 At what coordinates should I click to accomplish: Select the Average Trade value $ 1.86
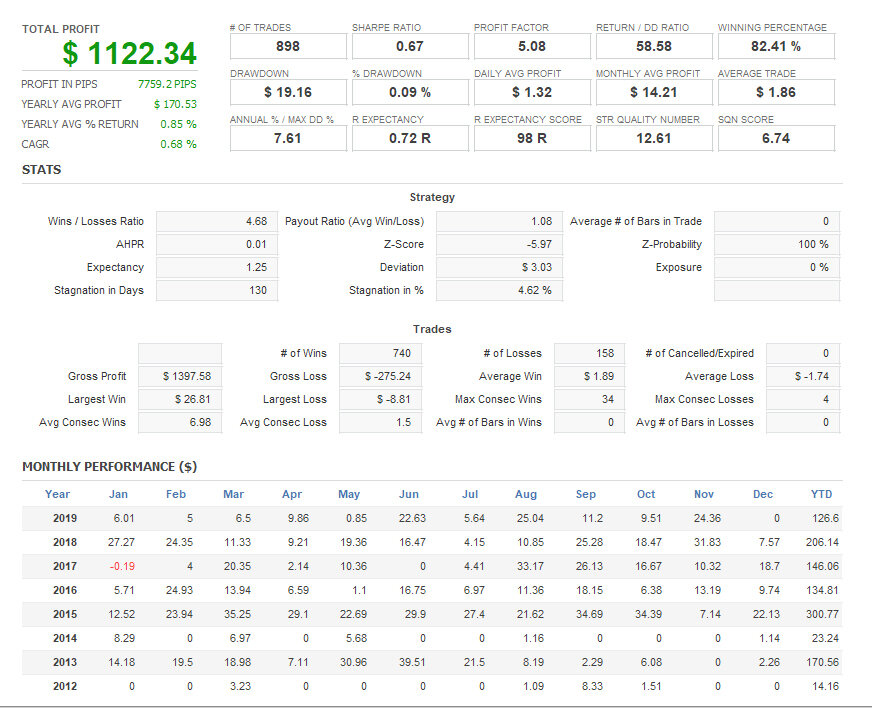point(776,92)
